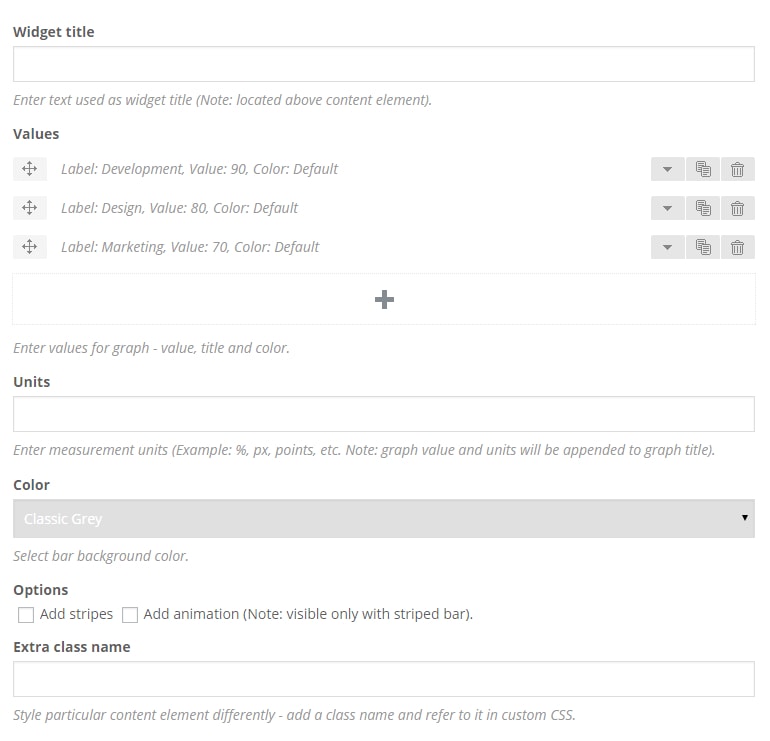This screenshot has height=741, width=770.
Task: Duplicate the Marketing value row
Action: pyautogui.click(x=703, y=247)
